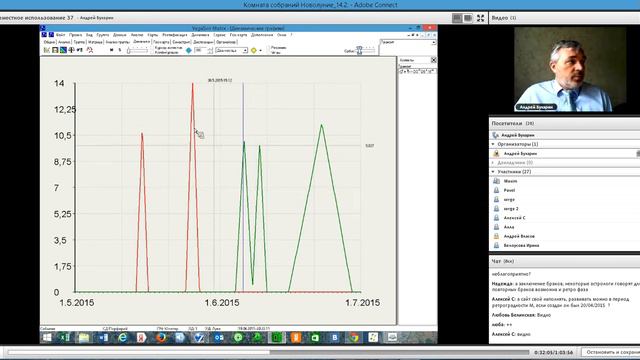Open the Данные menu
This screenshot has height=360, width=640.
coord(120,35)
